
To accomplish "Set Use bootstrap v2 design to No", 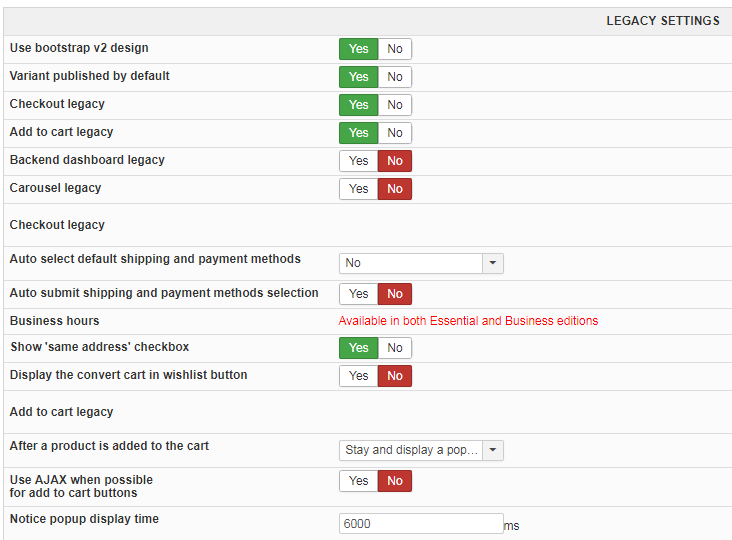I will [395, 49].
